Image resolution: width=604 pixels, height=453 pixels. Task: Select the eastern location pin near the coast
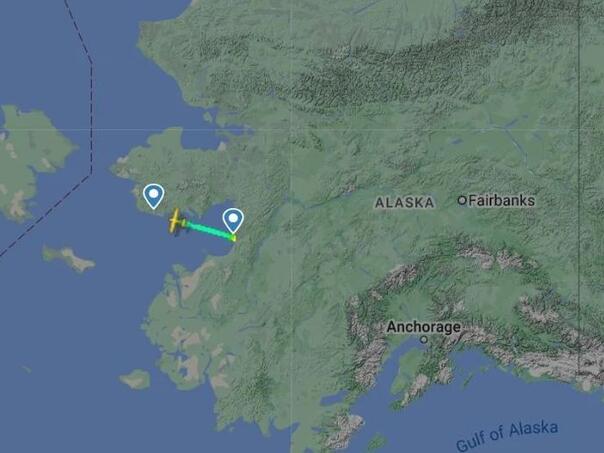[x=233, y=221]
